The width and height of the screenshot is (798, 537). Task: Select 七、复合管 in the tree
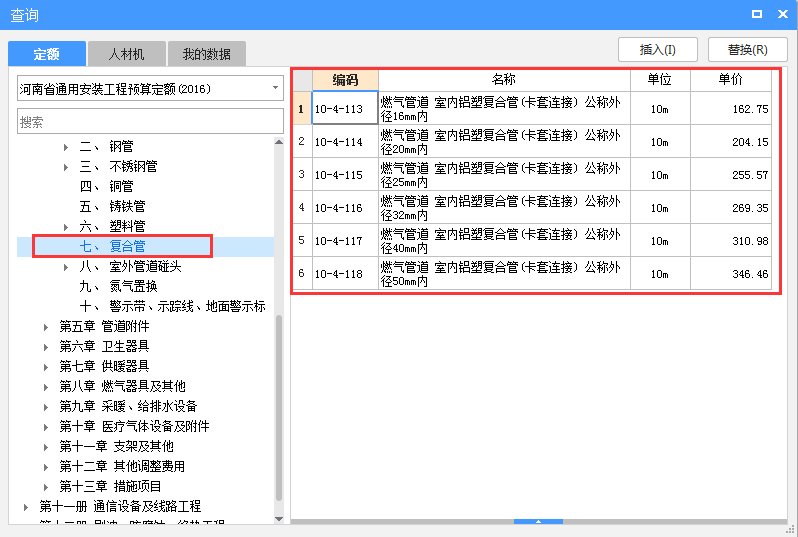click(112, 246)
